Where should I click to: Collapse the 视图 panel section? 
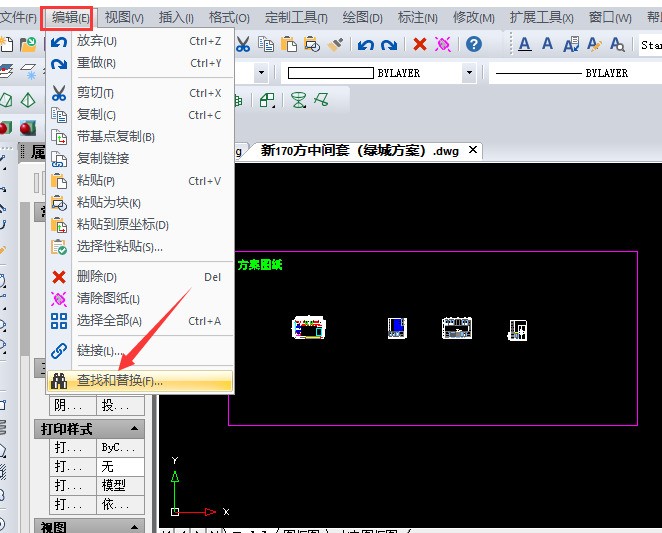click(x=136, y=527)
